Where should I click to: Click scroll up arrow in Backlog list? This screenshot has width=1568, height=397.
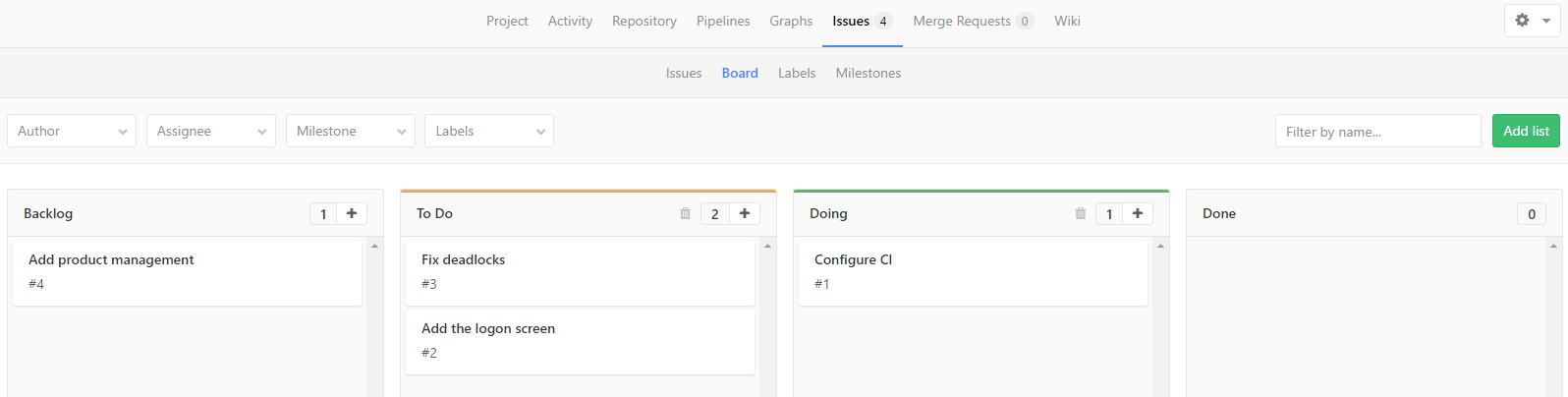374,246
